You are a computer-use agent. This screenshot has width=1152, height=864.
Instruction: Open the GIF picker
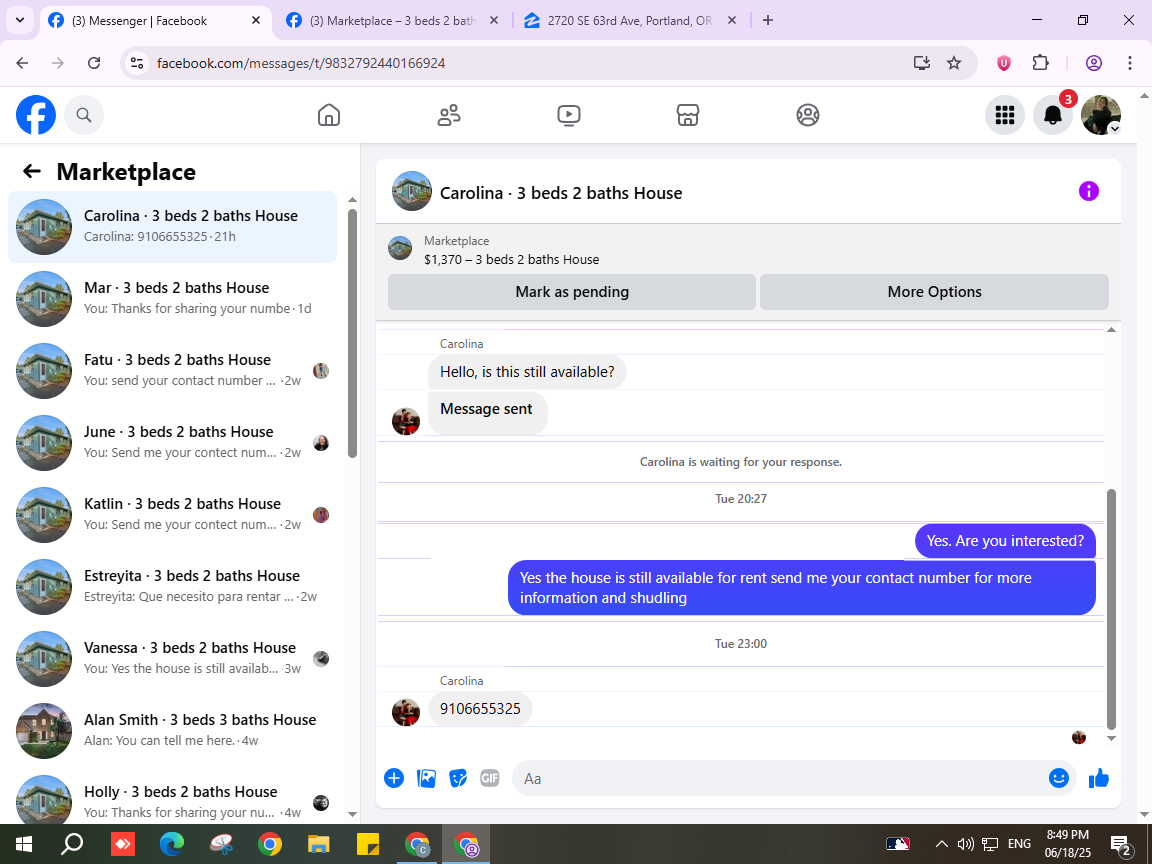[489, 778]
